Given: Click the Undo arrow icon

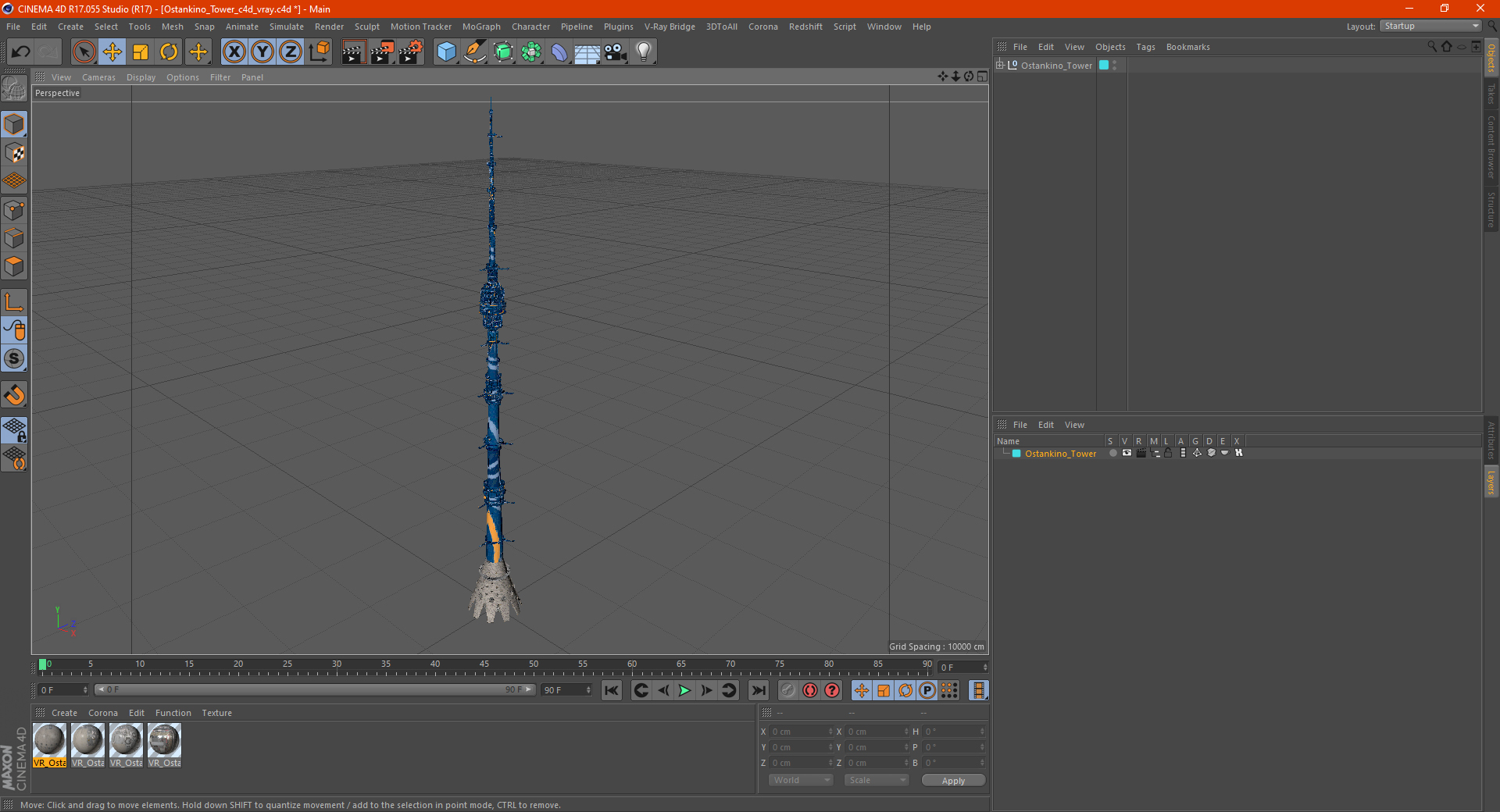Looking at the screenshot, I should [x=21, y=52].
